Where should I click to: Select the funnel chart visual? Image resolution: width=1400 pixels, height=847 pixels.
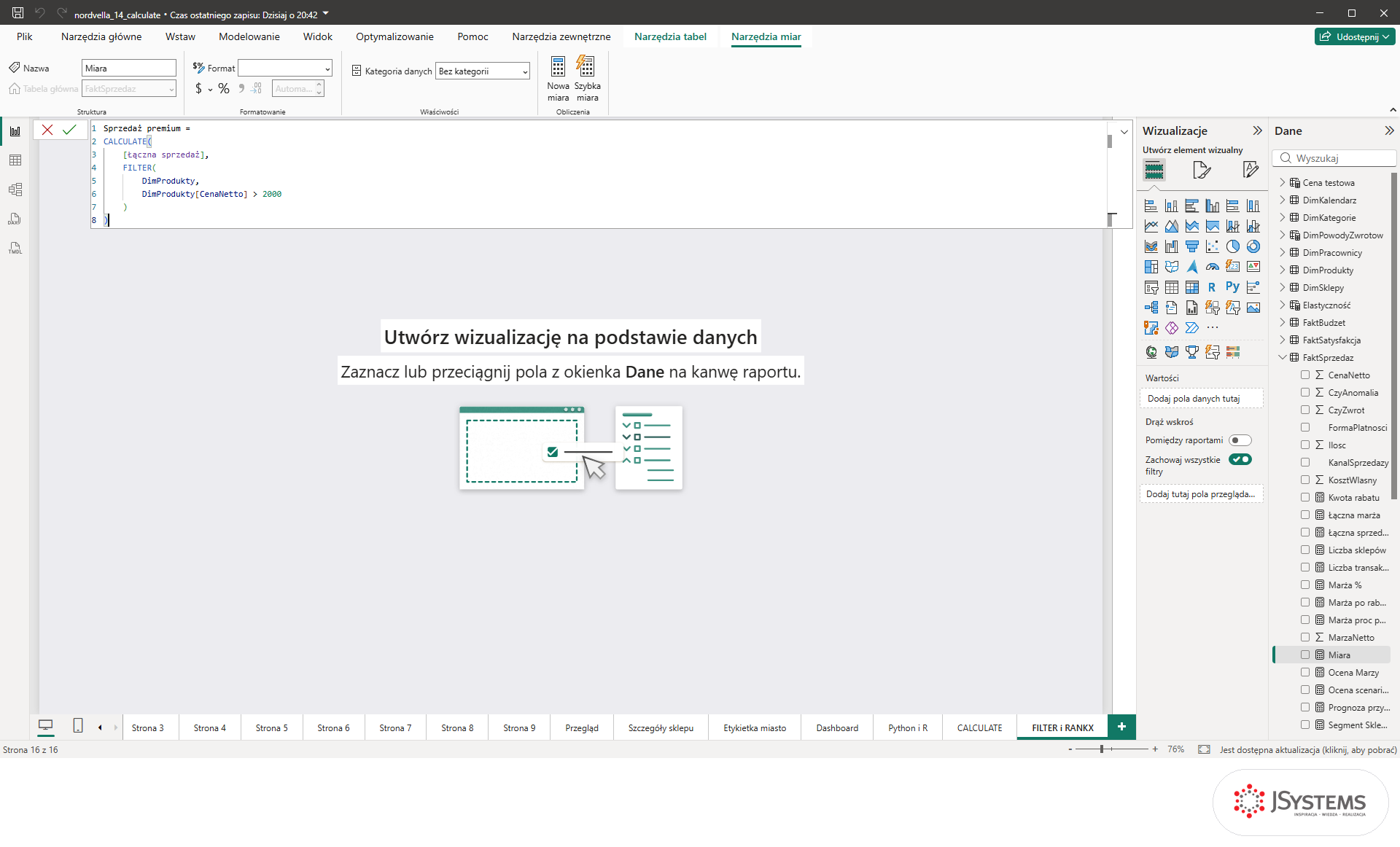click(1191, 246)
